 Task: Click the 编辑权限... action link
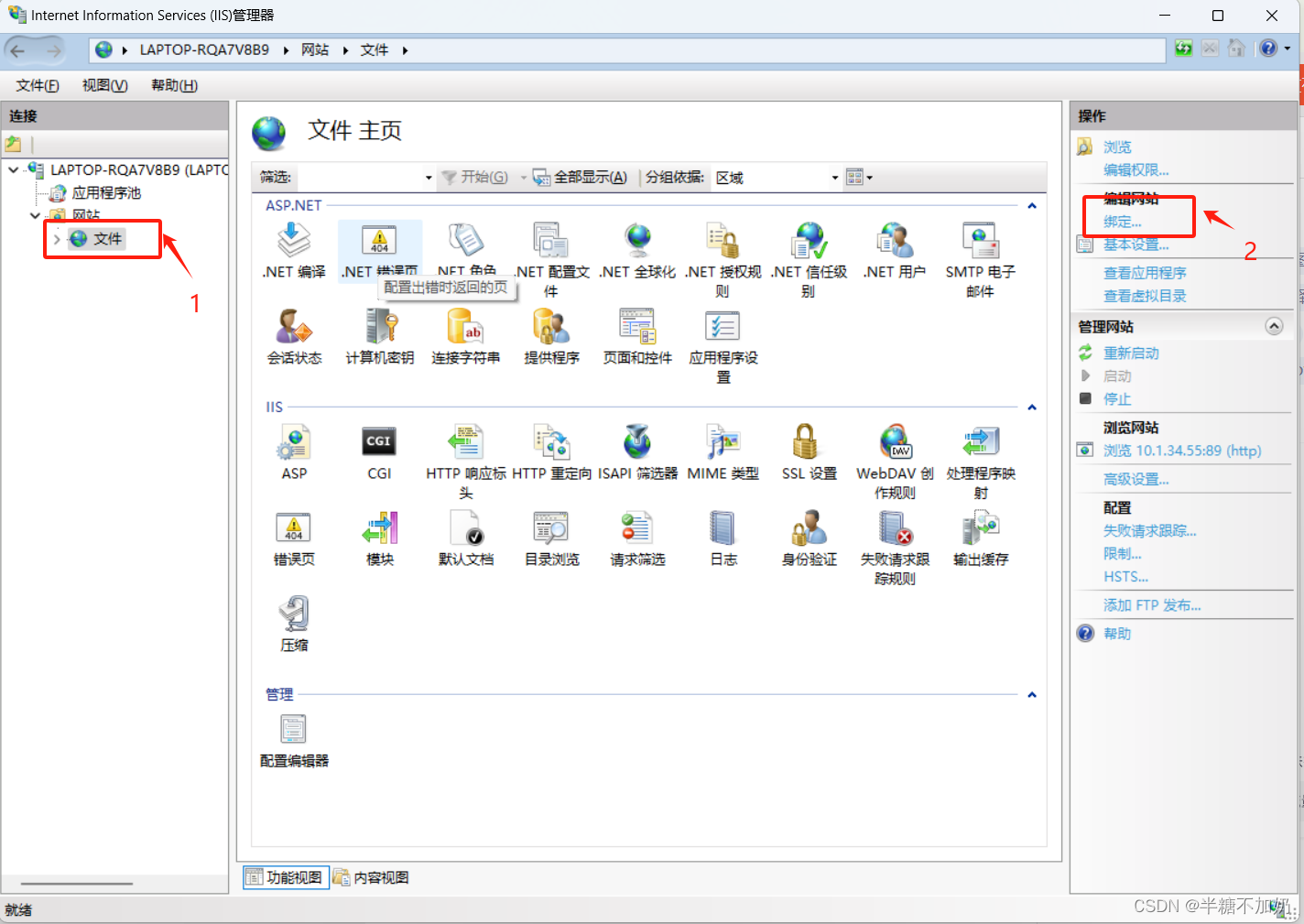pos(1136,169)
